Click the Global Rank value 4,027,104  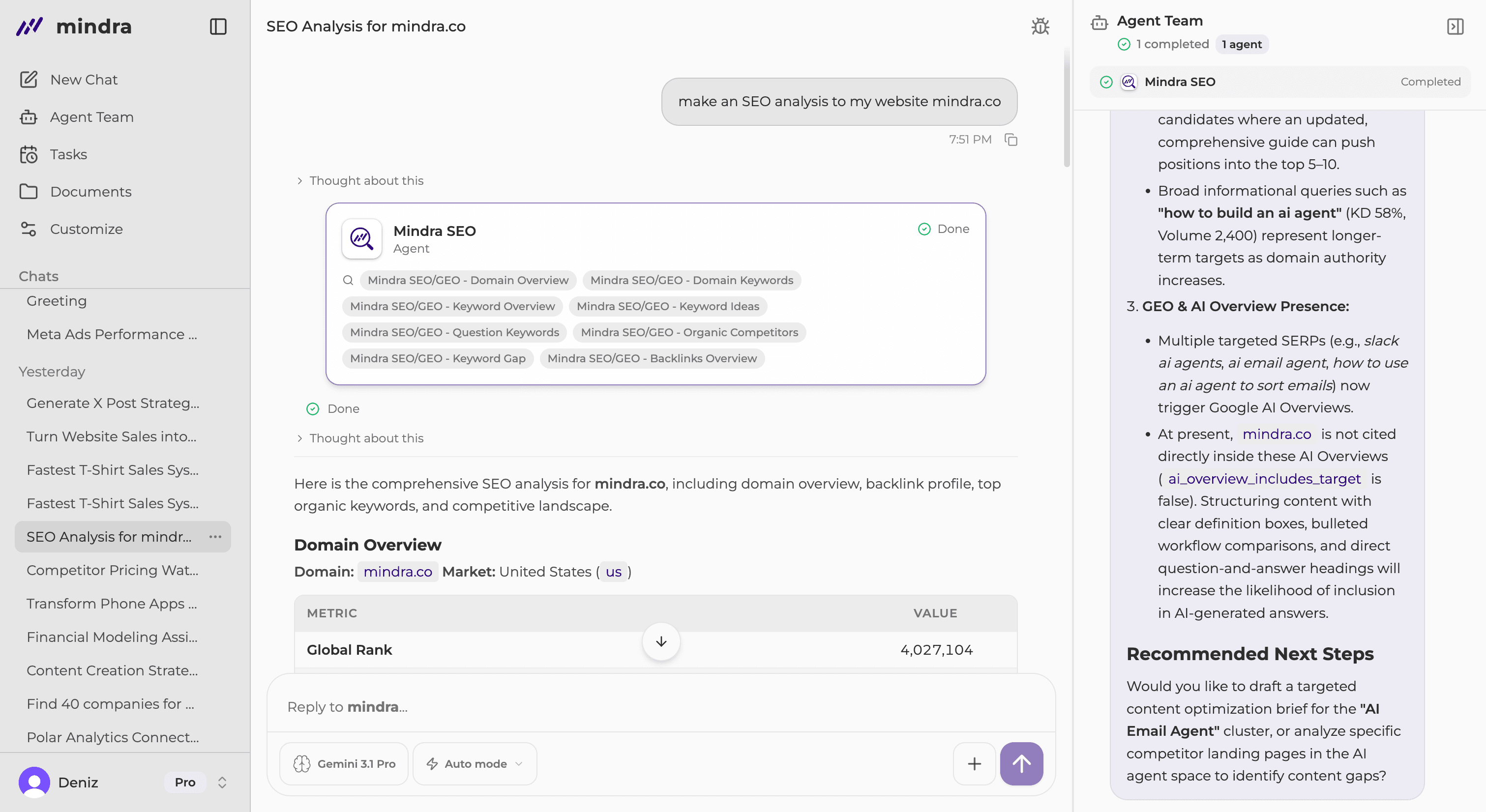pos(936,650)
